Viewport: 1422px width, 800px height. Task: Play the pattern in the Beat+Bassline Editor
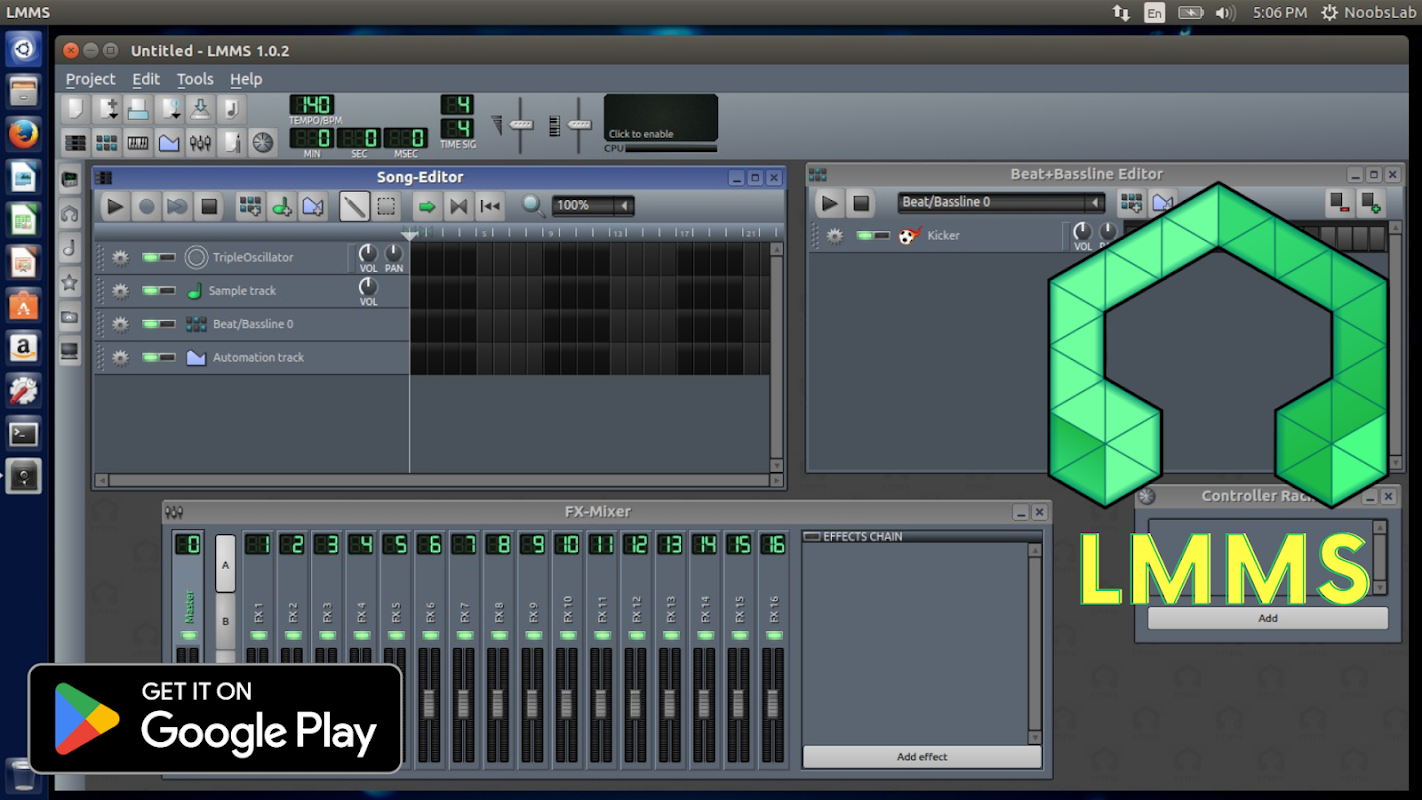coord(829,203)
